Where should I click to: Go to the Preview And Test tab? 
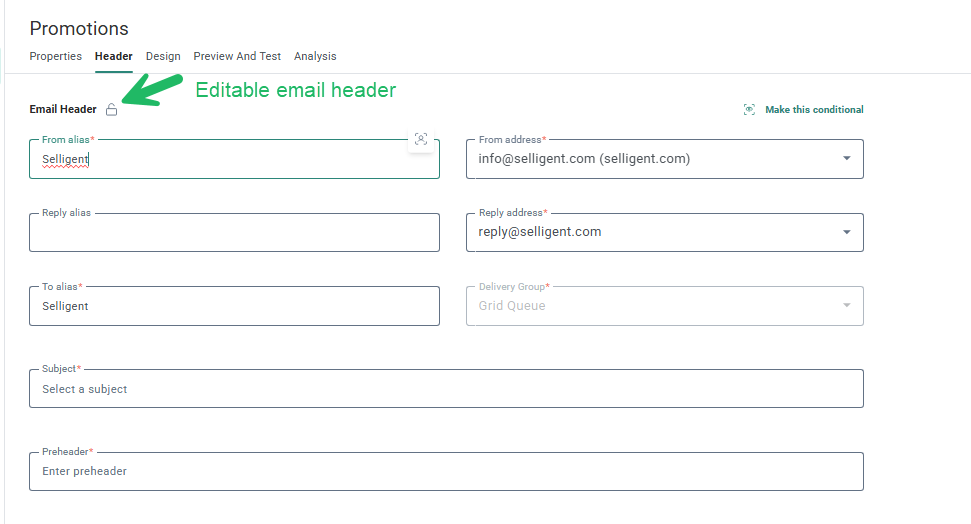point(237,56)
